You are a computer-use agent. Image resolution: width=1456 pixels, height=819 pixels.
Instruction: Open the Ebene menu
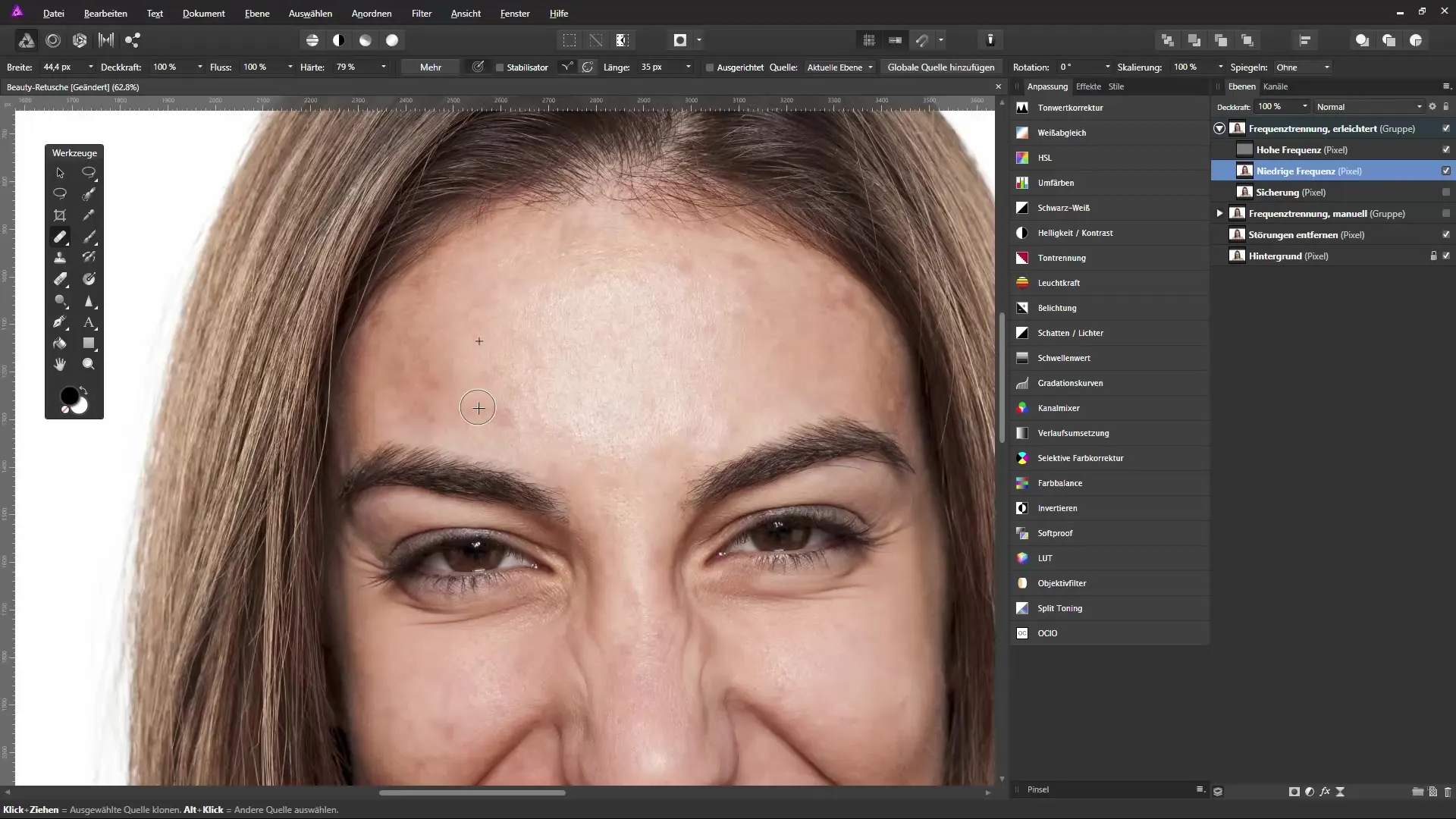click(x=257, y=14)
